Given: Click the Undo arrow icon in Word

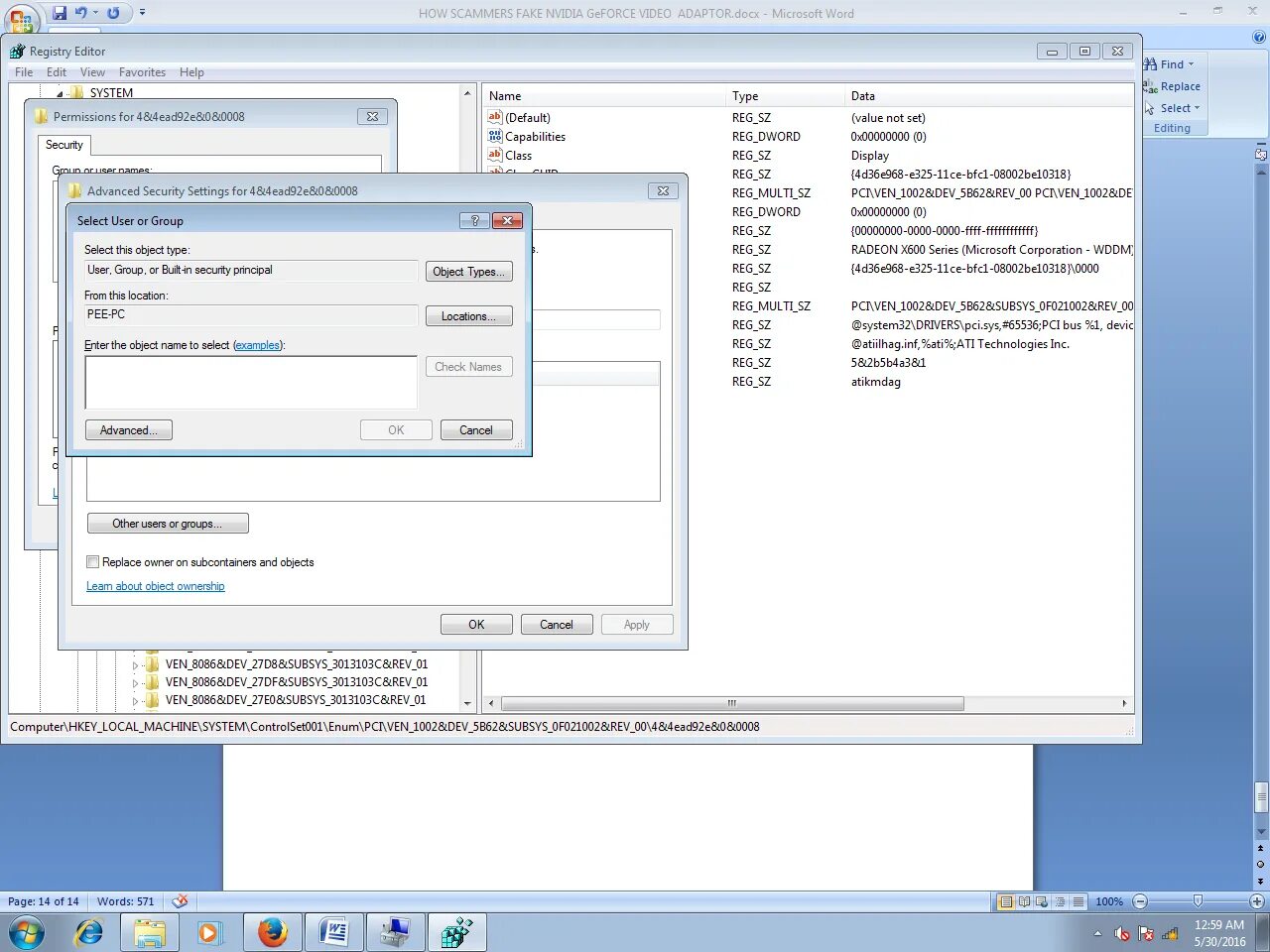Looking at the screenshot, I should pyautogui.click(x=80, y=13).
